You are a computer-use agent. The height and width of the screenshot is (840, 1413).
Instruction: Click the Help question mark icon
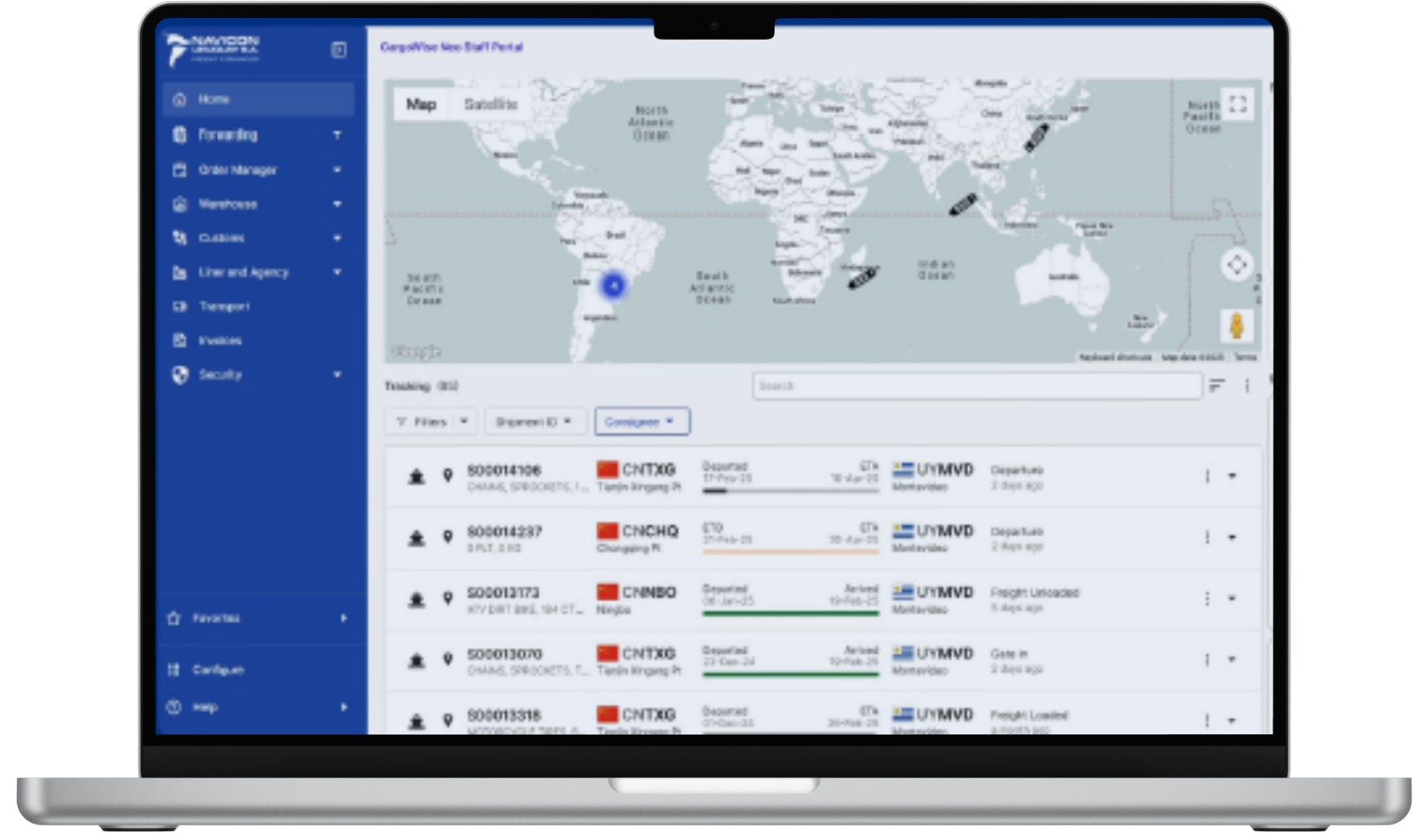tap(174, 707)
